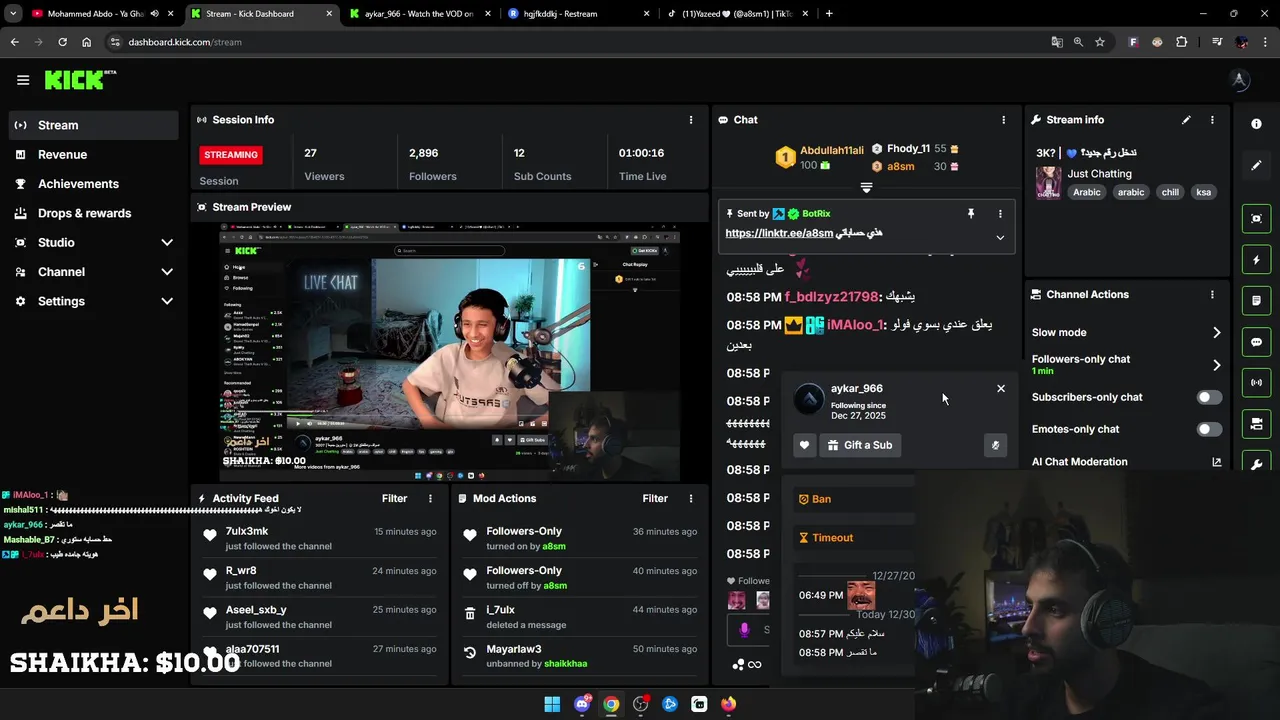Collapse chat leaderboard with arrow icon
Image resolution: width=1280 pixels, height=720 pixels.
click(x=866, y=187)
